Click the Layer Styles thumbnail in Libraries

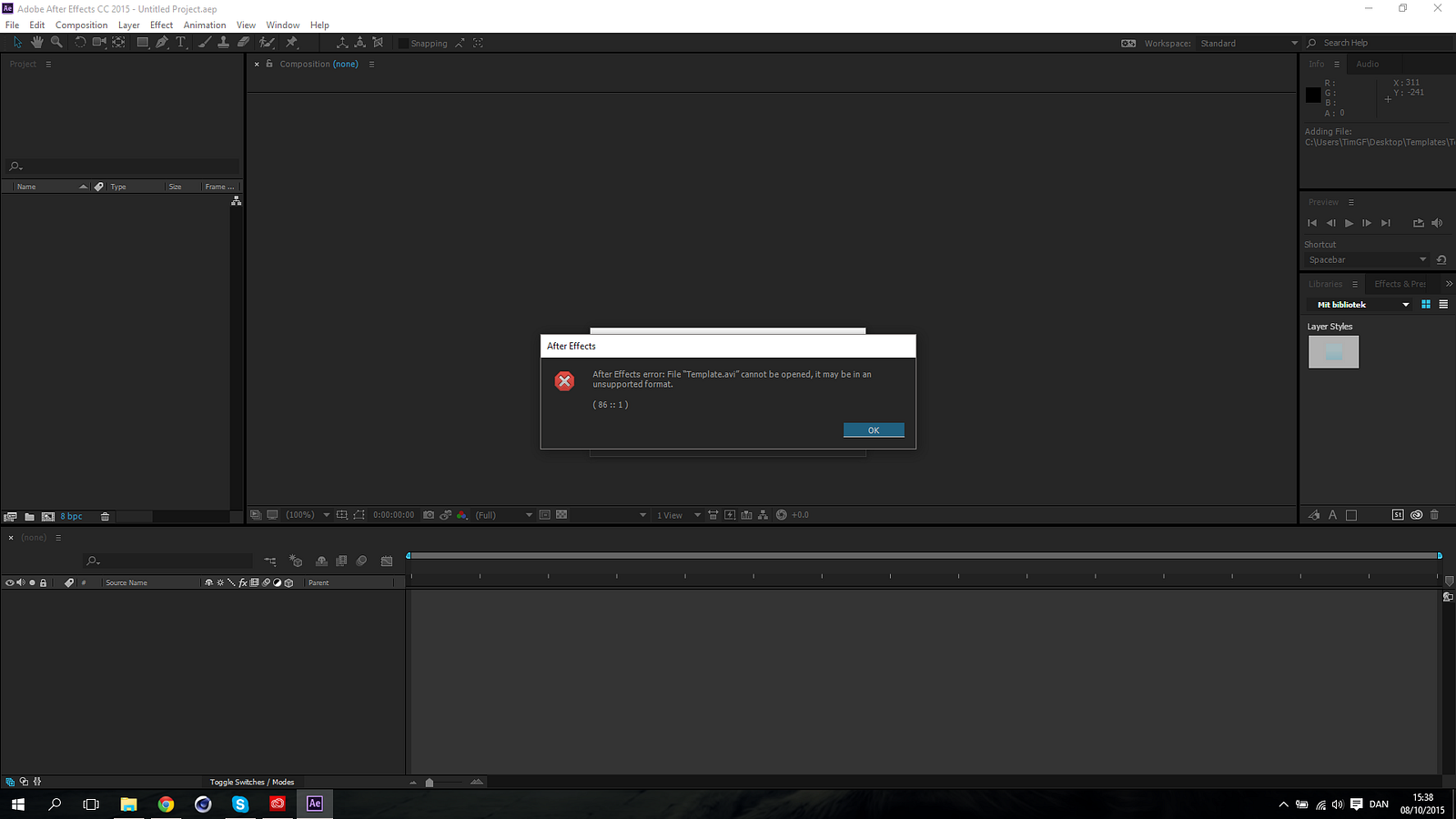(1333, 352)
